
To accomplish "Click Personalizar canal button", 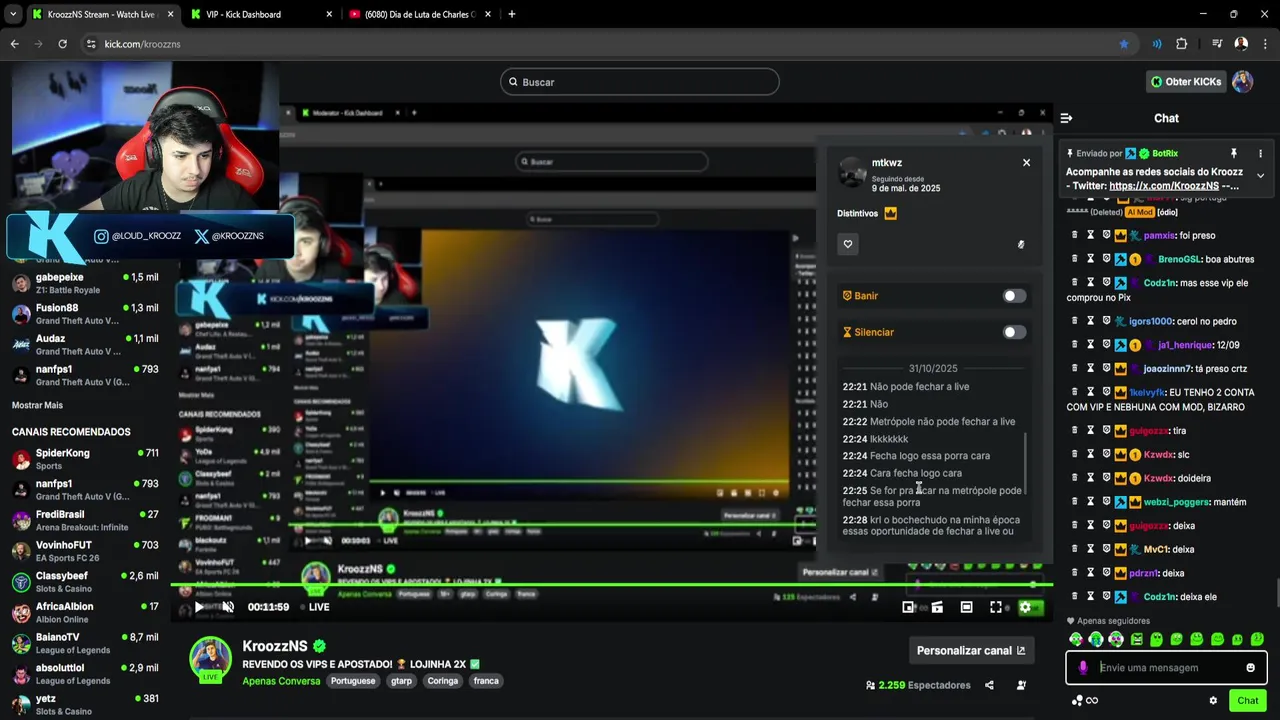I will pyautogui.click(x=971, y=650).
